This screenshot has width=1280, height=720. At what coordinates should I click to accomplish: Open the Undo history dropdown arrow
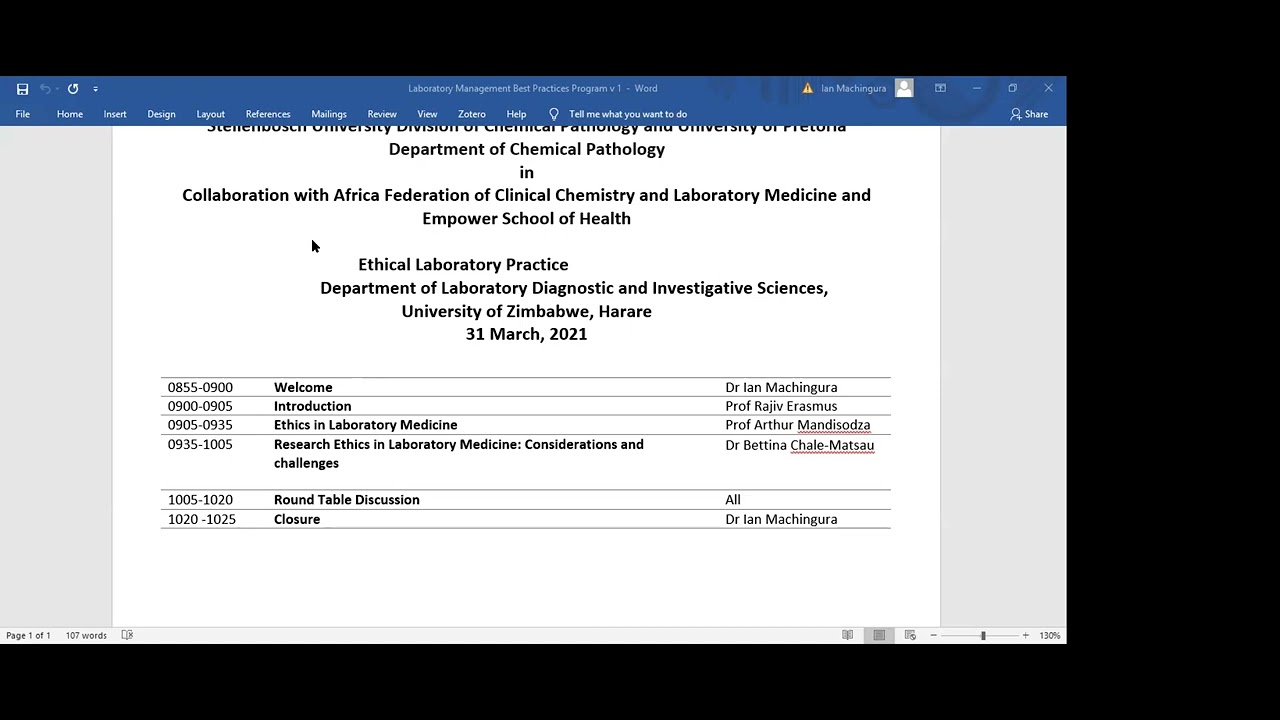point(57,89)
